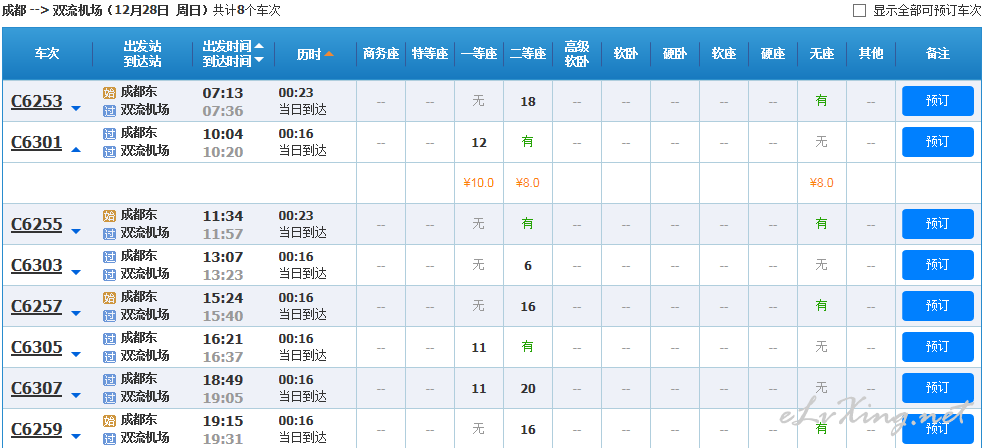The image size is (984, 448).
Task: Open train number C6257 link
Action: click(x=37, y=306)
